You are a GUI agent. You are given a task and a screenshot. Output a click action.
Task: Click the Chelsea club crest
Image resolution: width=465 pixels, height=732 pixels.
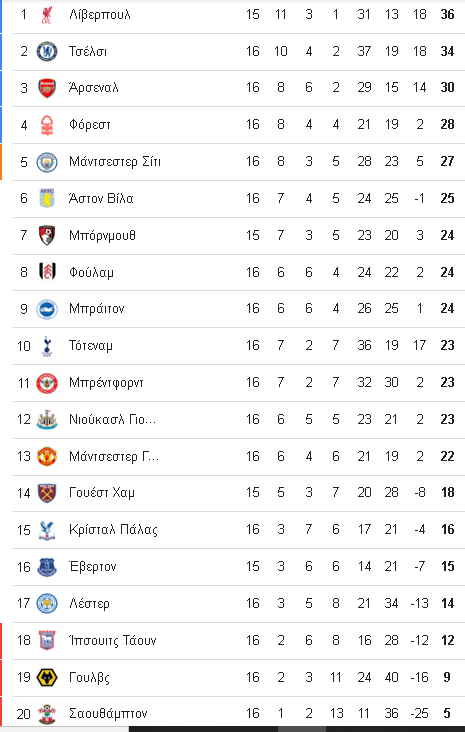[x=47, y=51]
